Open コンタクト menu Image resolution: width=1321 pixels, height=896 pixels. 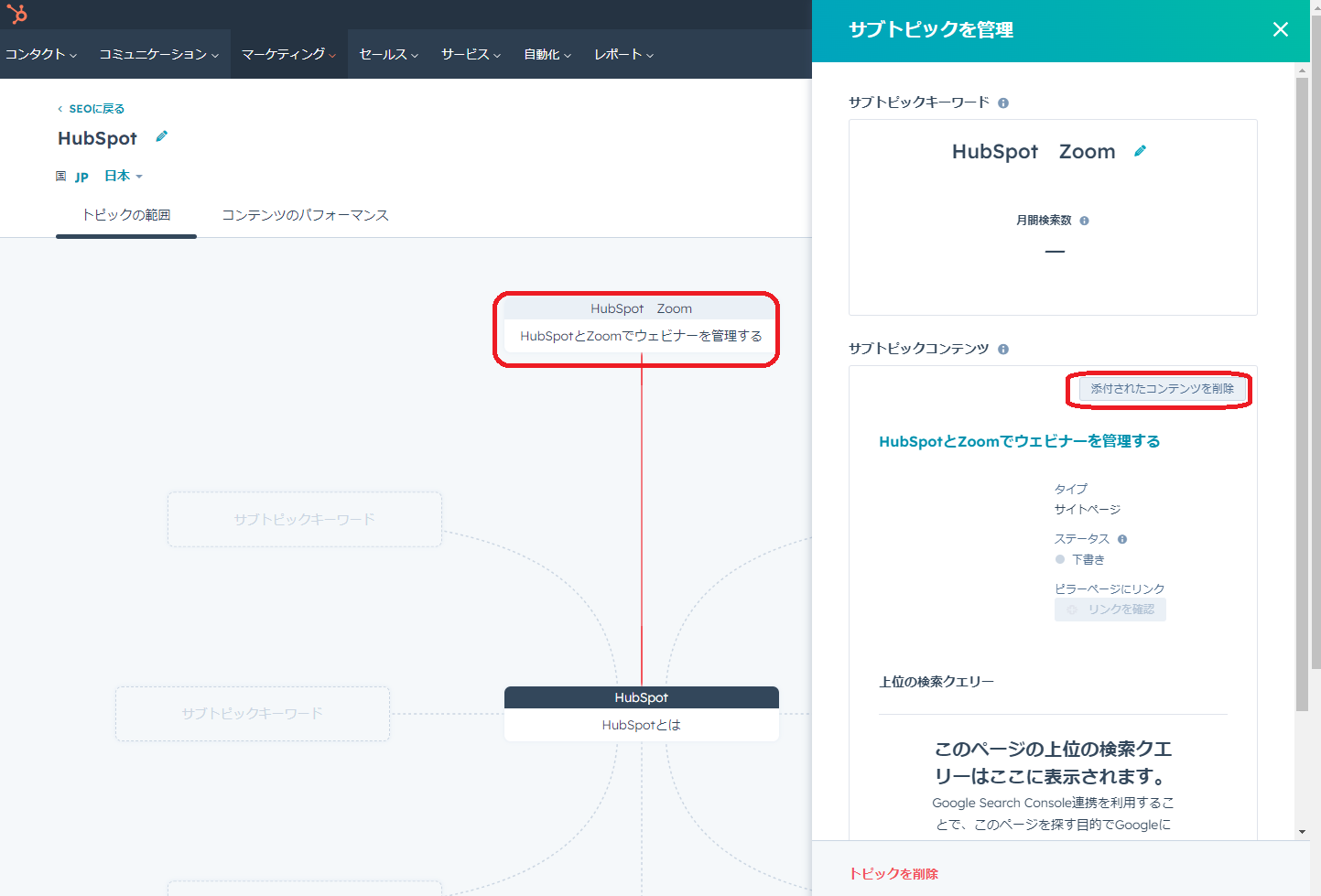click(x=41, y=54)
